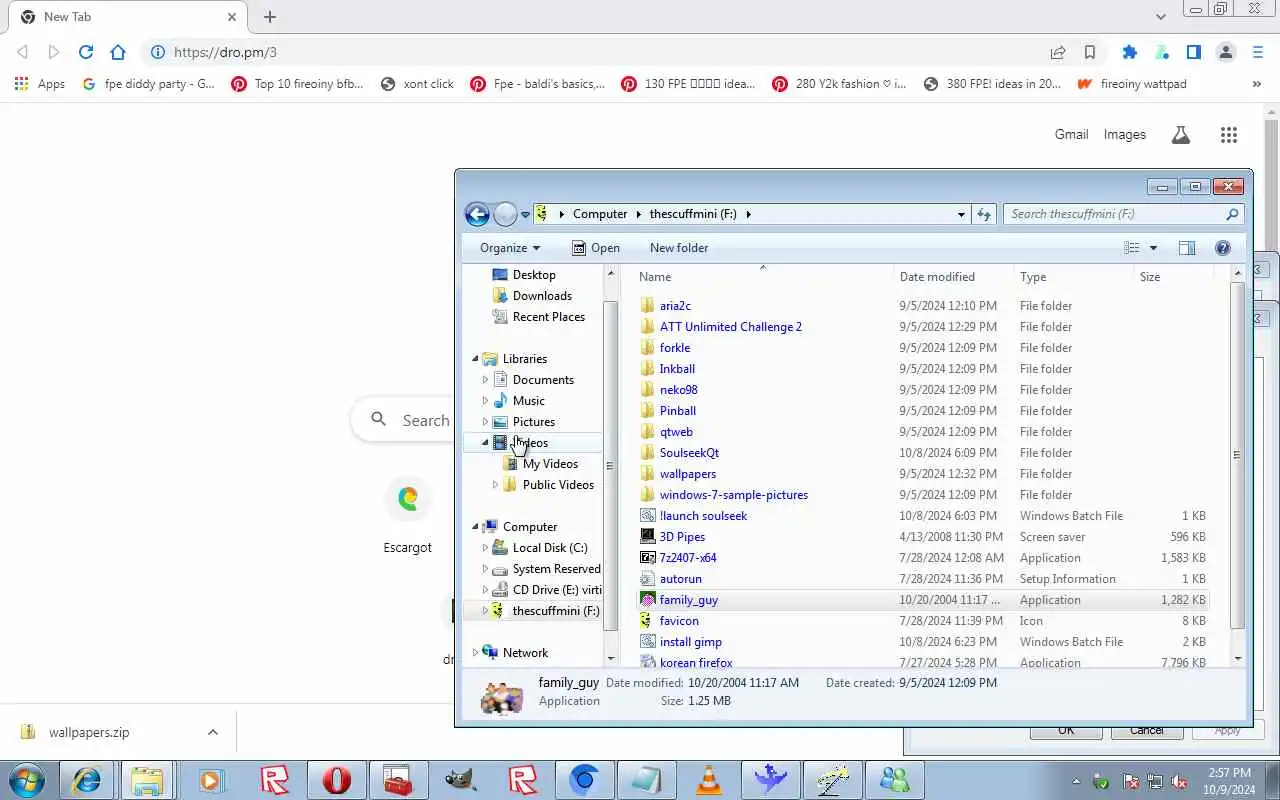Open the Gmail link

pos(1071,135)
